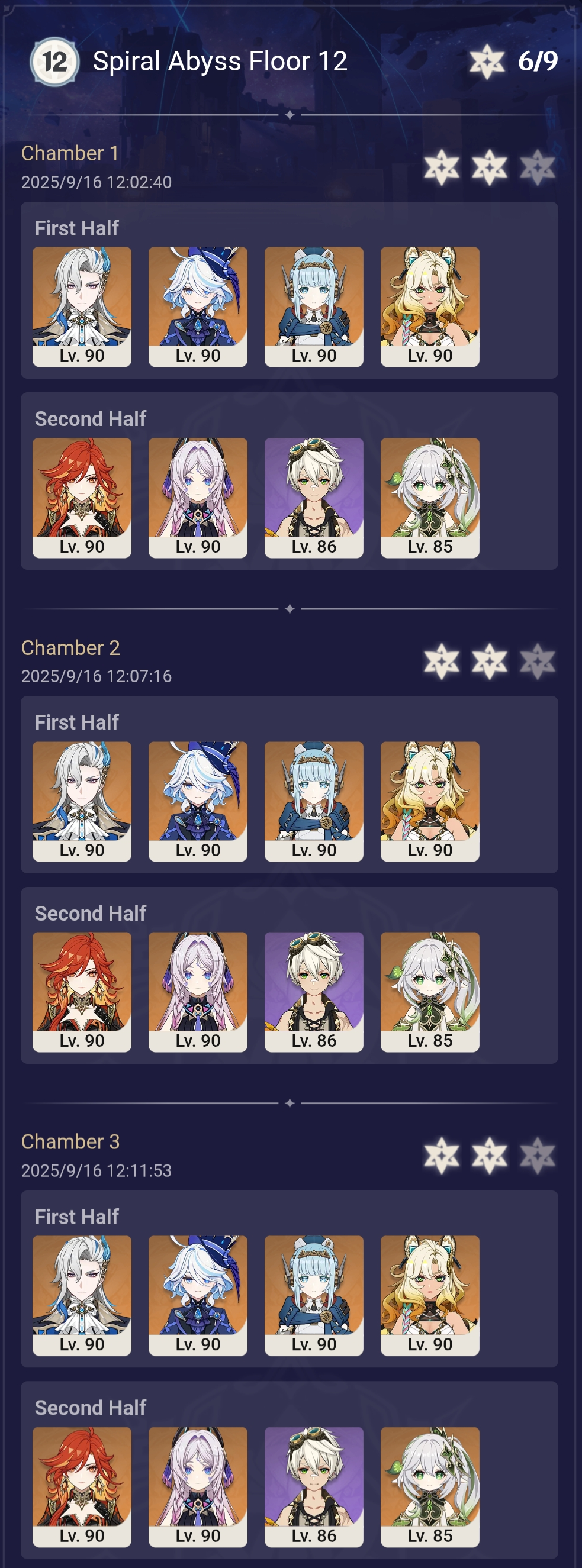Open the Lv. 85 green-eyed character in Chamber 1

430,498
